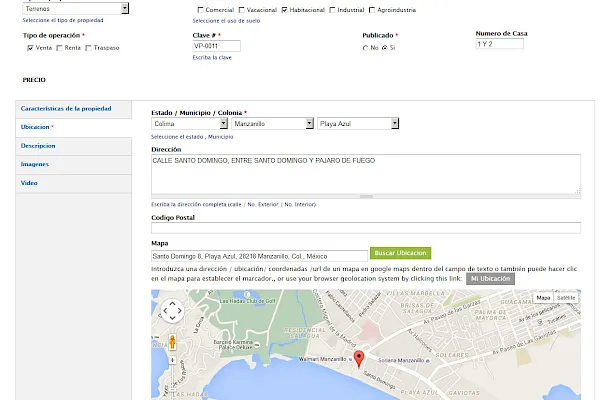Screen dimensions: 600x400
Task: Check the Comercial land use checkbox
Action: point(201,10)
